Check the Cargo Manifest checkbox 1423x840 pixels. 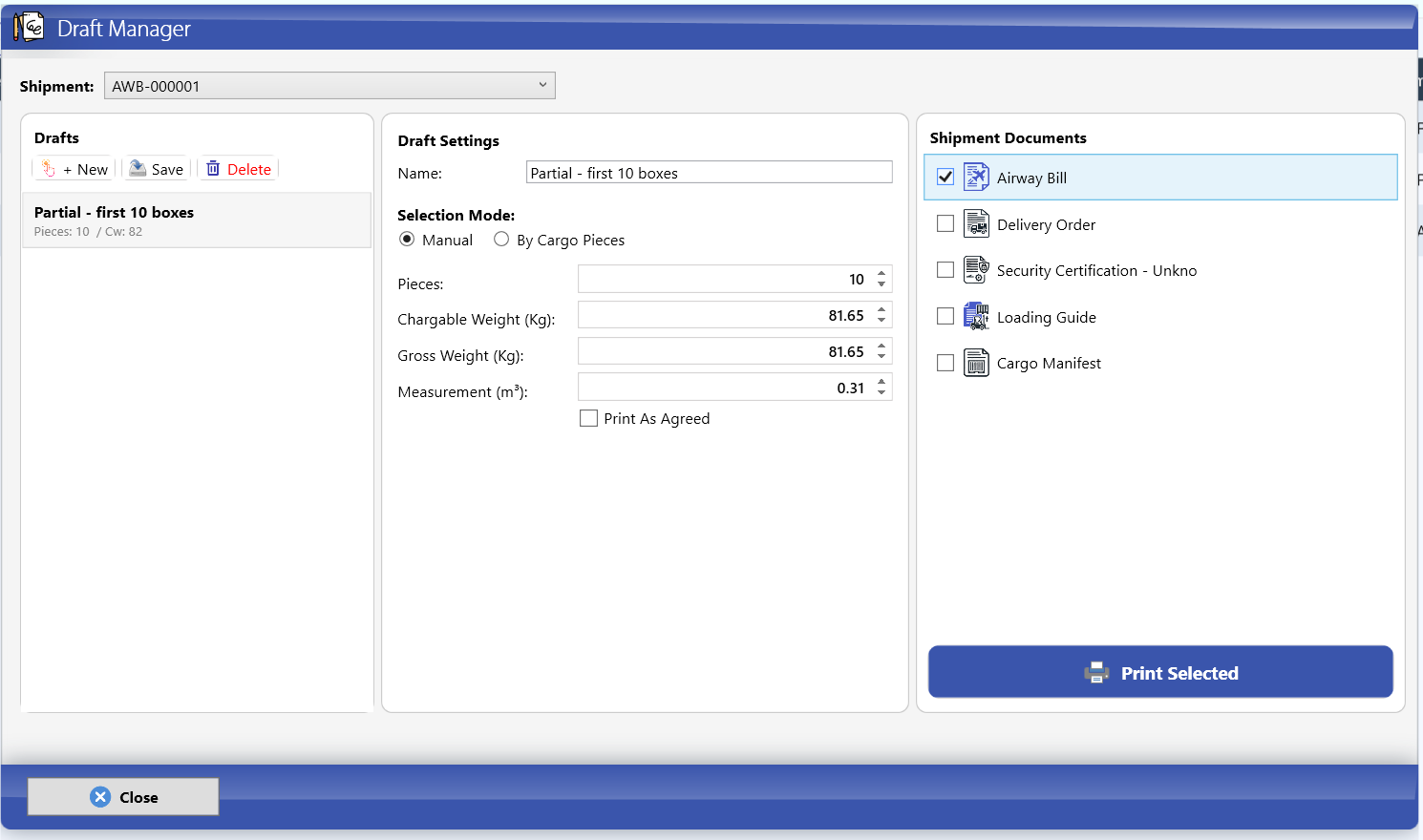click(x=945, y=363)
